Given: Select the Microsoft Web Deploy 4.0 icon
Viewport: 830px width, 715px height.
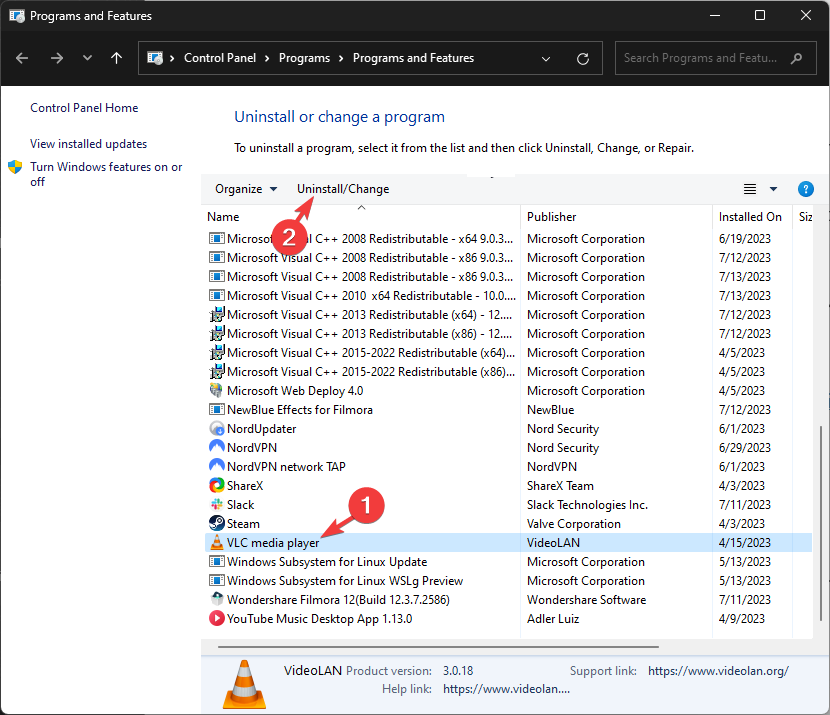Looking at the screenshot, I should point(216,391).
